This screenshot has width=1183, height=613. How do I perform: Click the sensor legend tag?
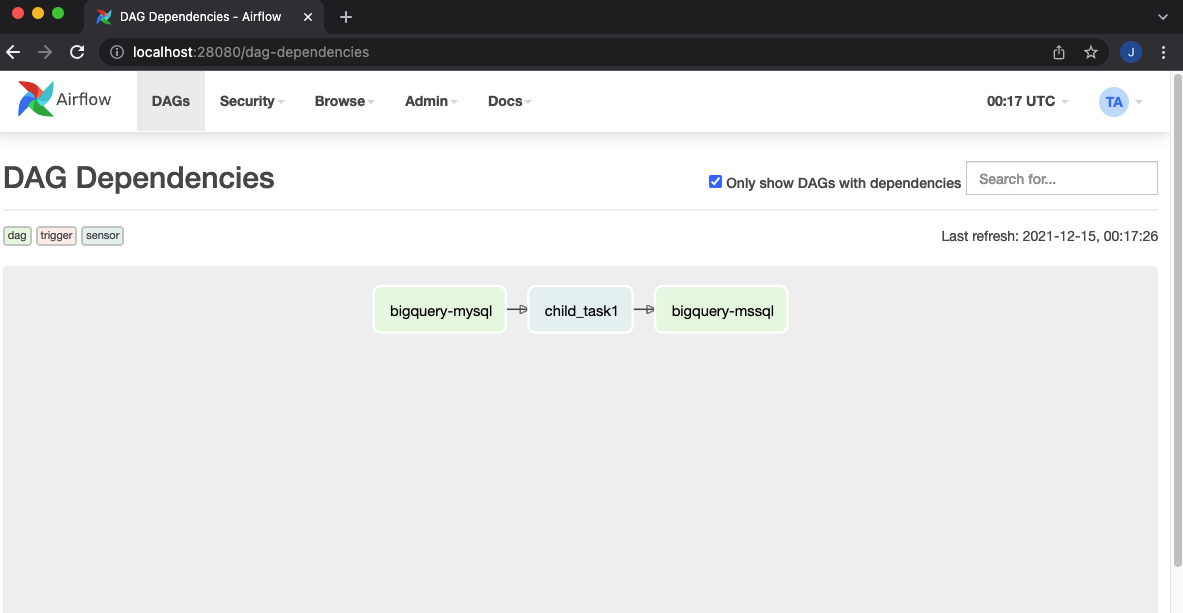[x=103, y=236]
